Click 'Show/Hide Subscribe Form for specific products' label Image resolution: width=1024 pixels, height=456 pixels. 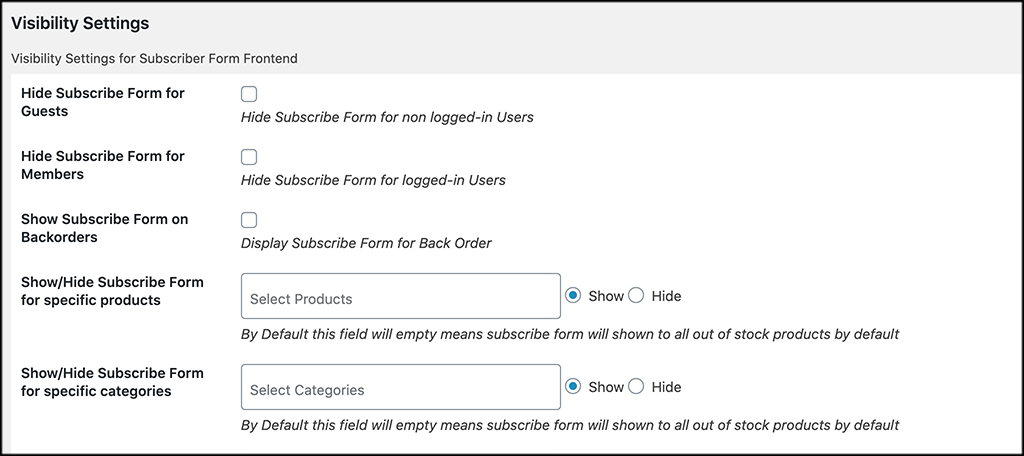coord(112,291)
